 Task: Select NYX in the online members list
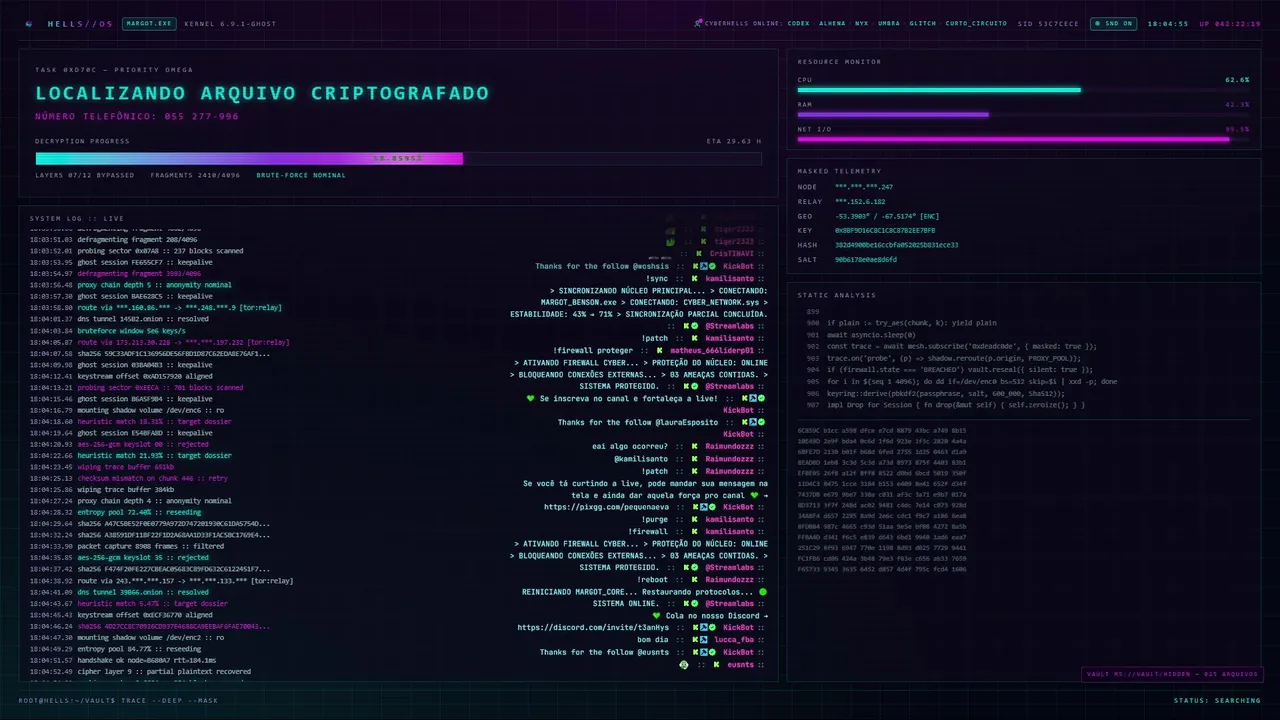coord(862,23)
